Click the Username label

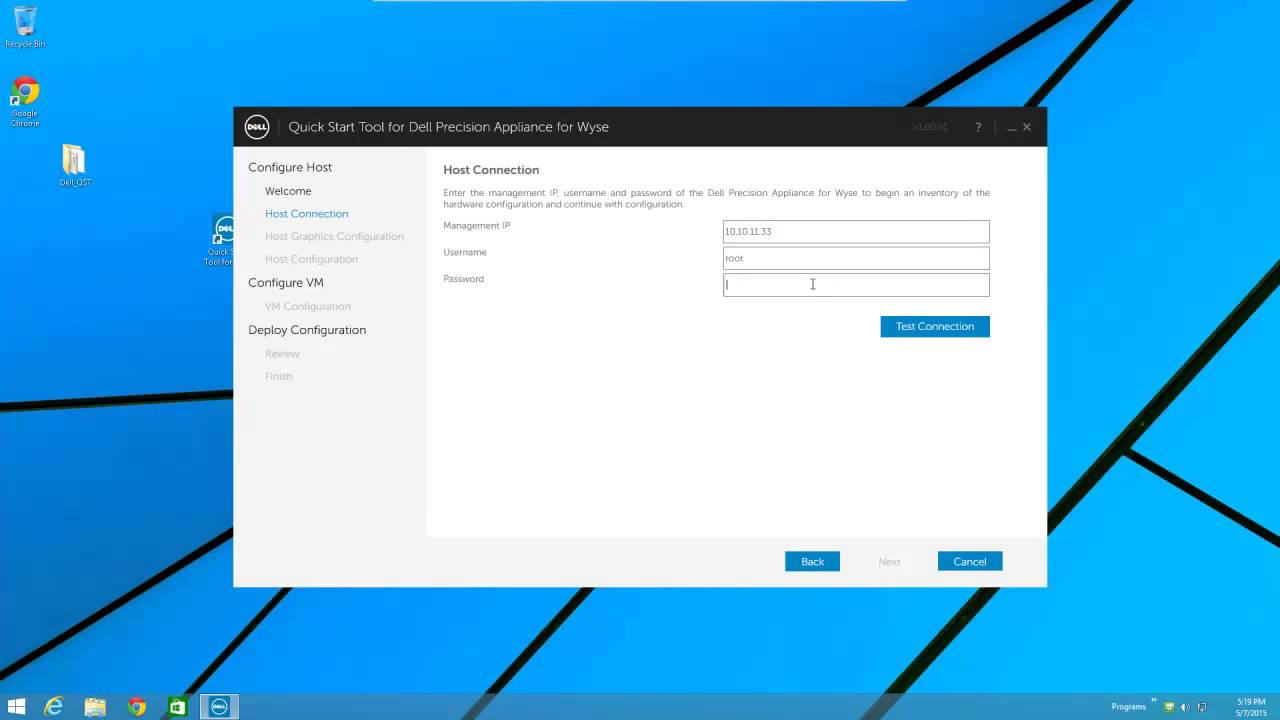point(465,253)
